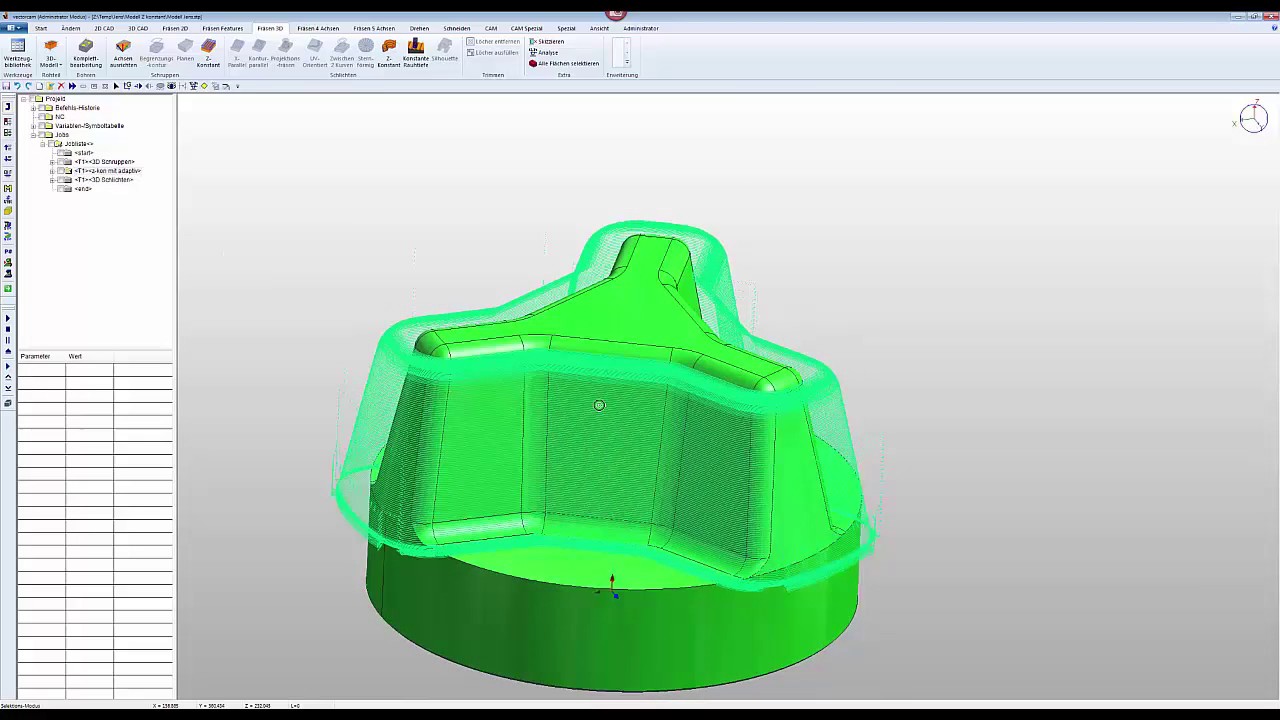Image resolution: width=1280 pixels, height=720 pixels.
Task: Click Löcher entfernen button
Action: point(493,41)
